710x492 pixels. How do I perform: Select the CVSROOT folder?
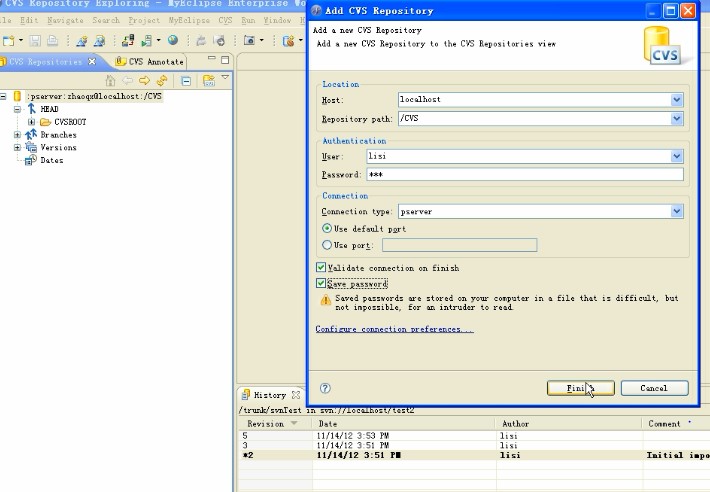pyautogui.click(x=70, y=122)
